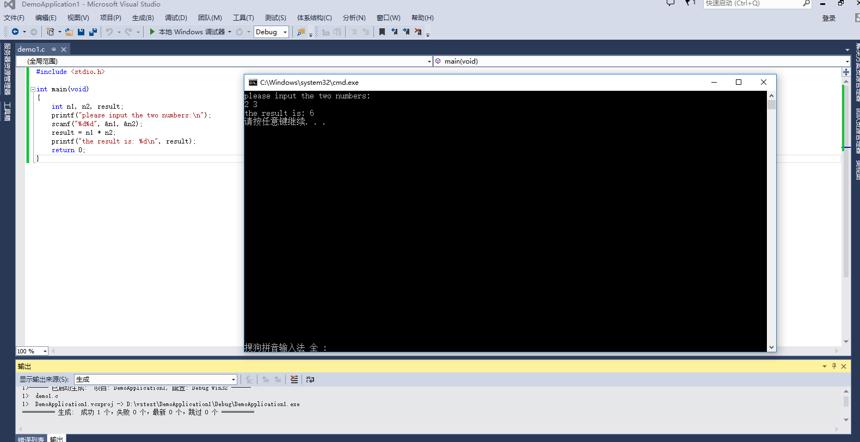Screen dimensions: 860x442
Task: Click the cmd.exe vertical scrollbar down arrow
Action: pos(771,347)
